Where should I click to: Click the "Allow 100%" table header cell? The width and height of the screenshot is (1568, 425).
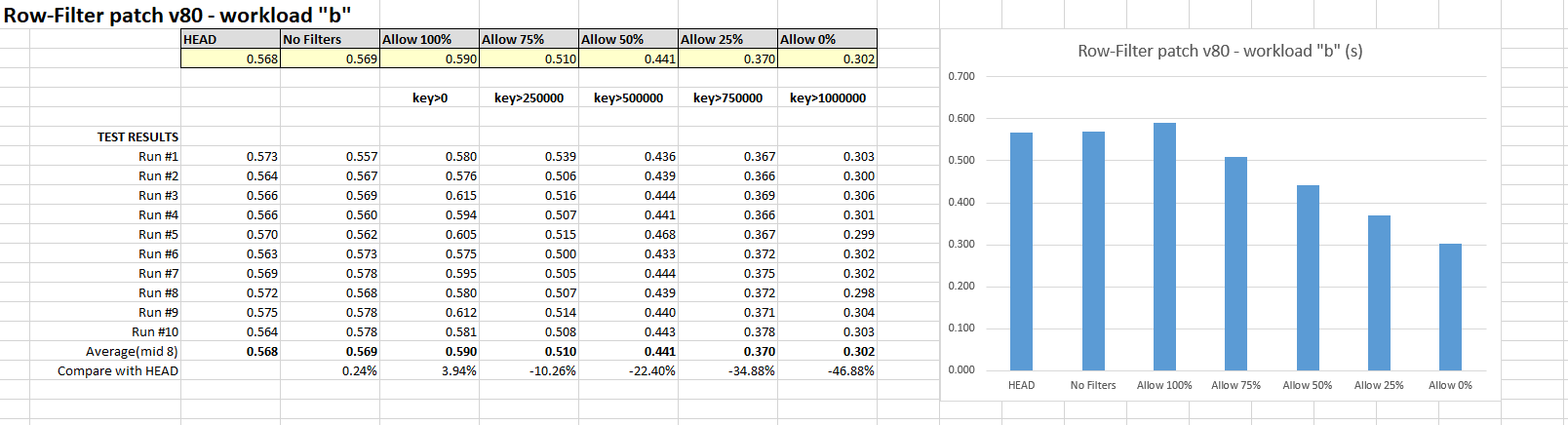(429, 39)
